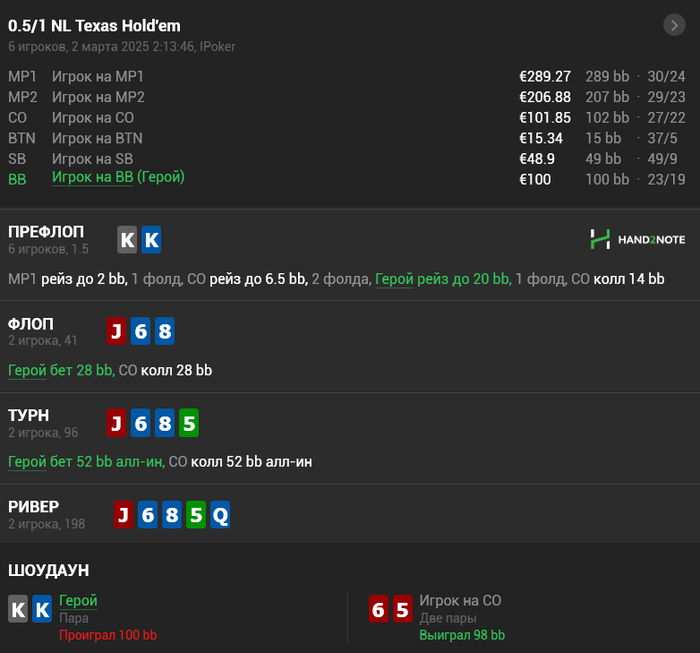Click the '0.5/1 NL Texas Hold'em' title
The width and height of the screenshot is (700, 653).
pos(94,26)
